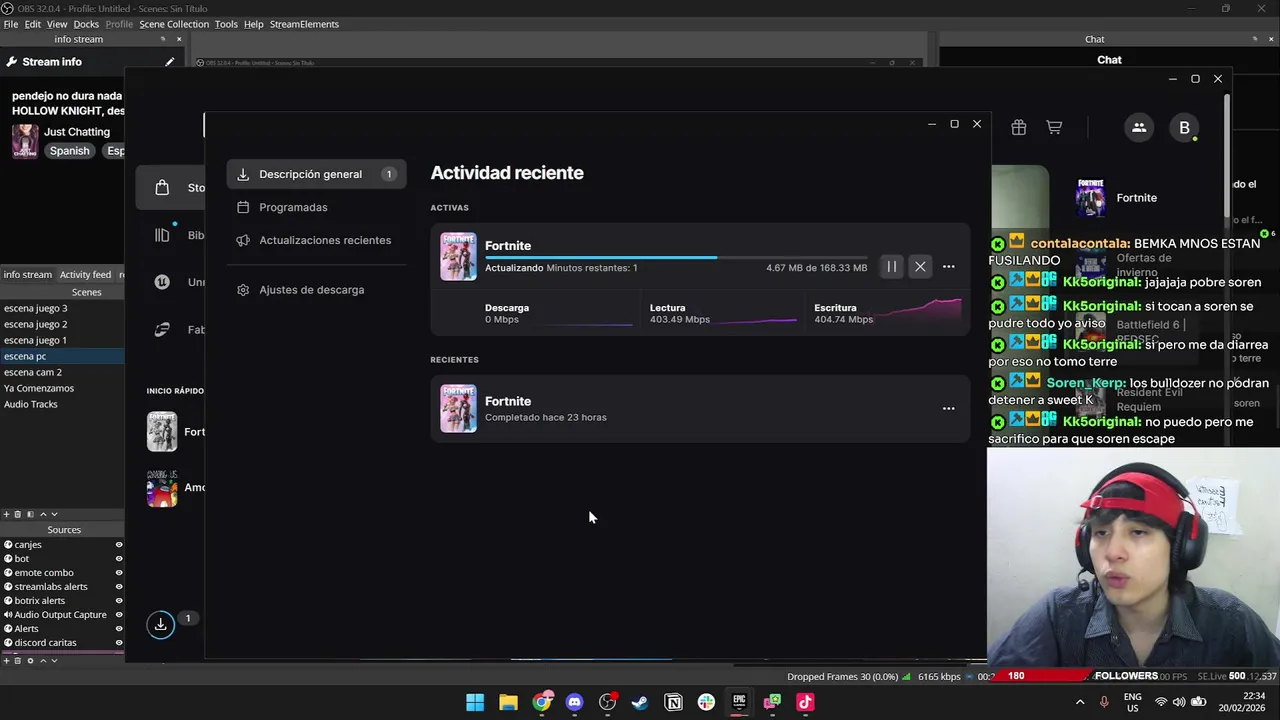Launch Fortnite from Inicio rápido

point(162,432)
